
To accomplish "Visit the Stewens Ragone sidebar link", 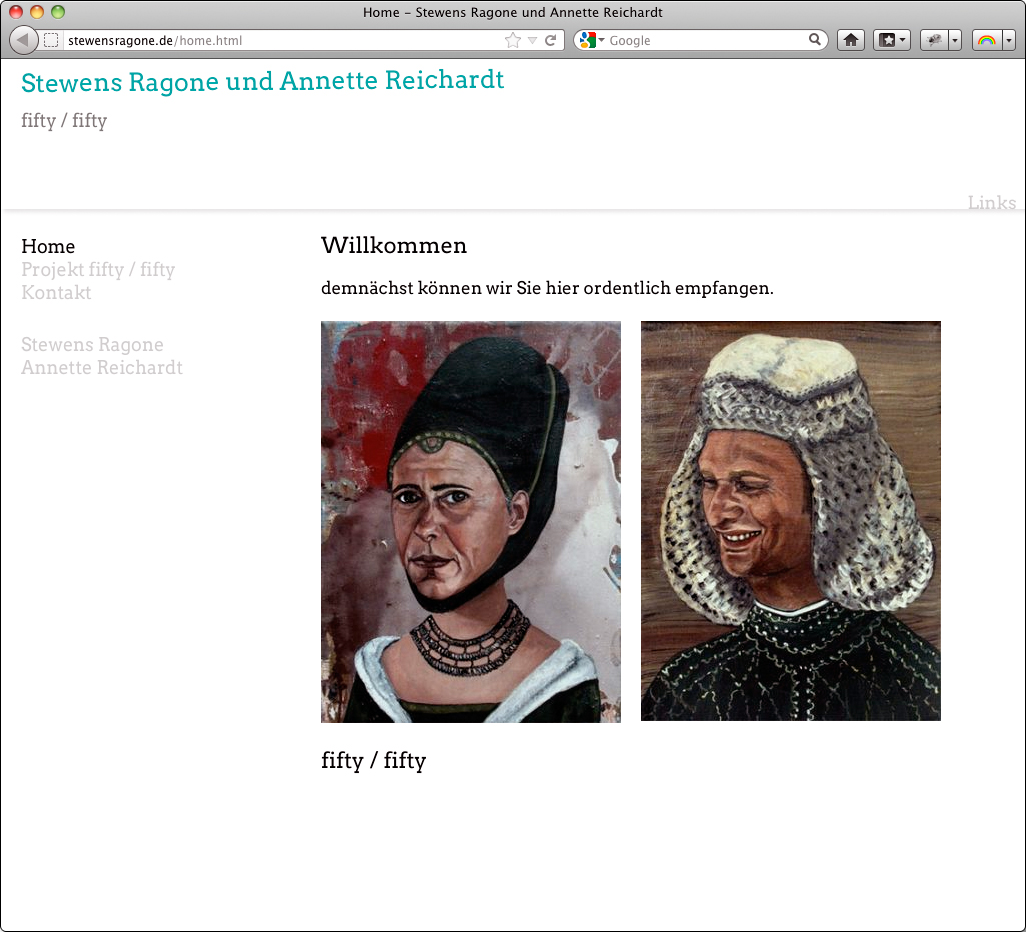I will point(92,344).
